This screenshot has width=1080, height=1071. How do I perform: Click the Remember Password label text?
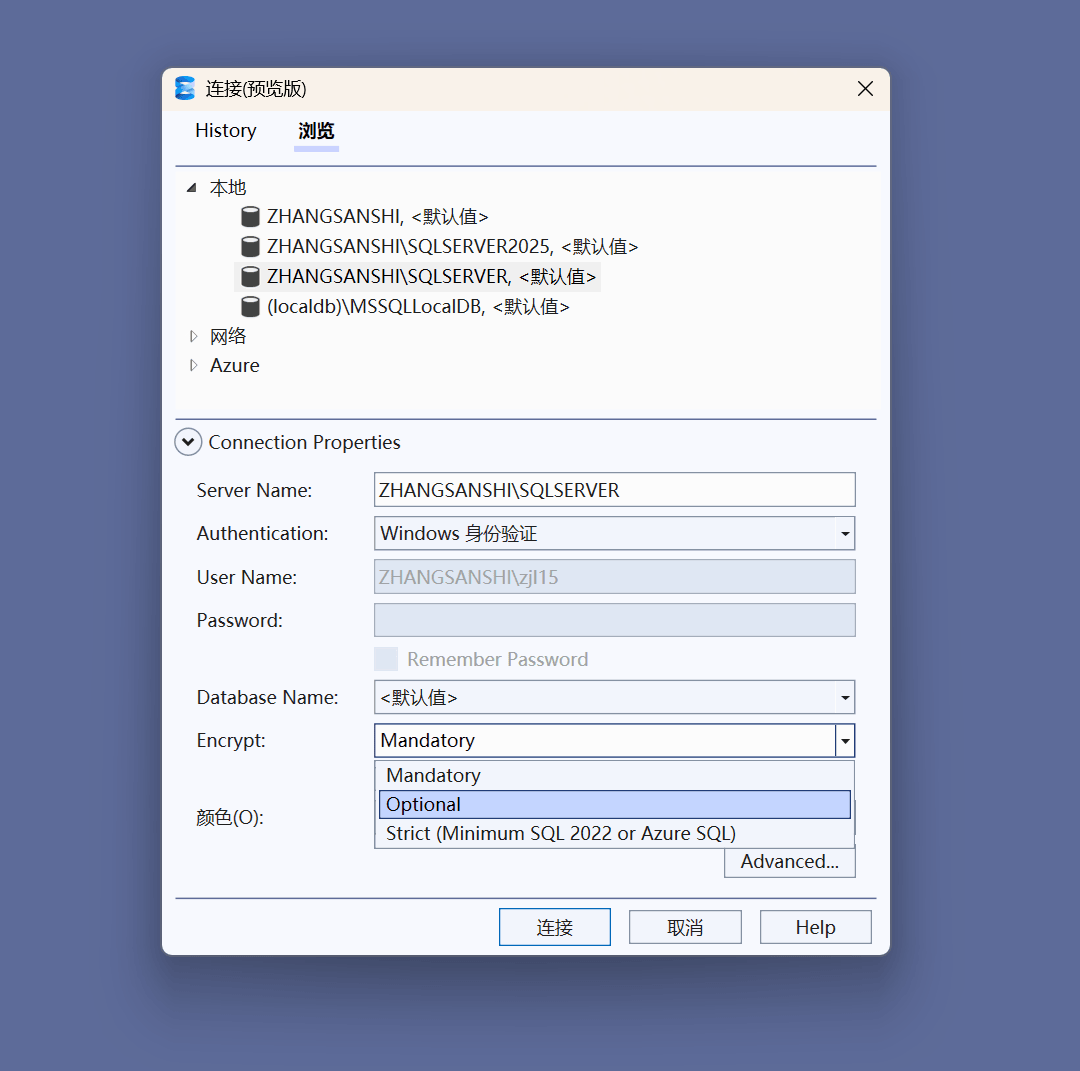click(497, 659)
